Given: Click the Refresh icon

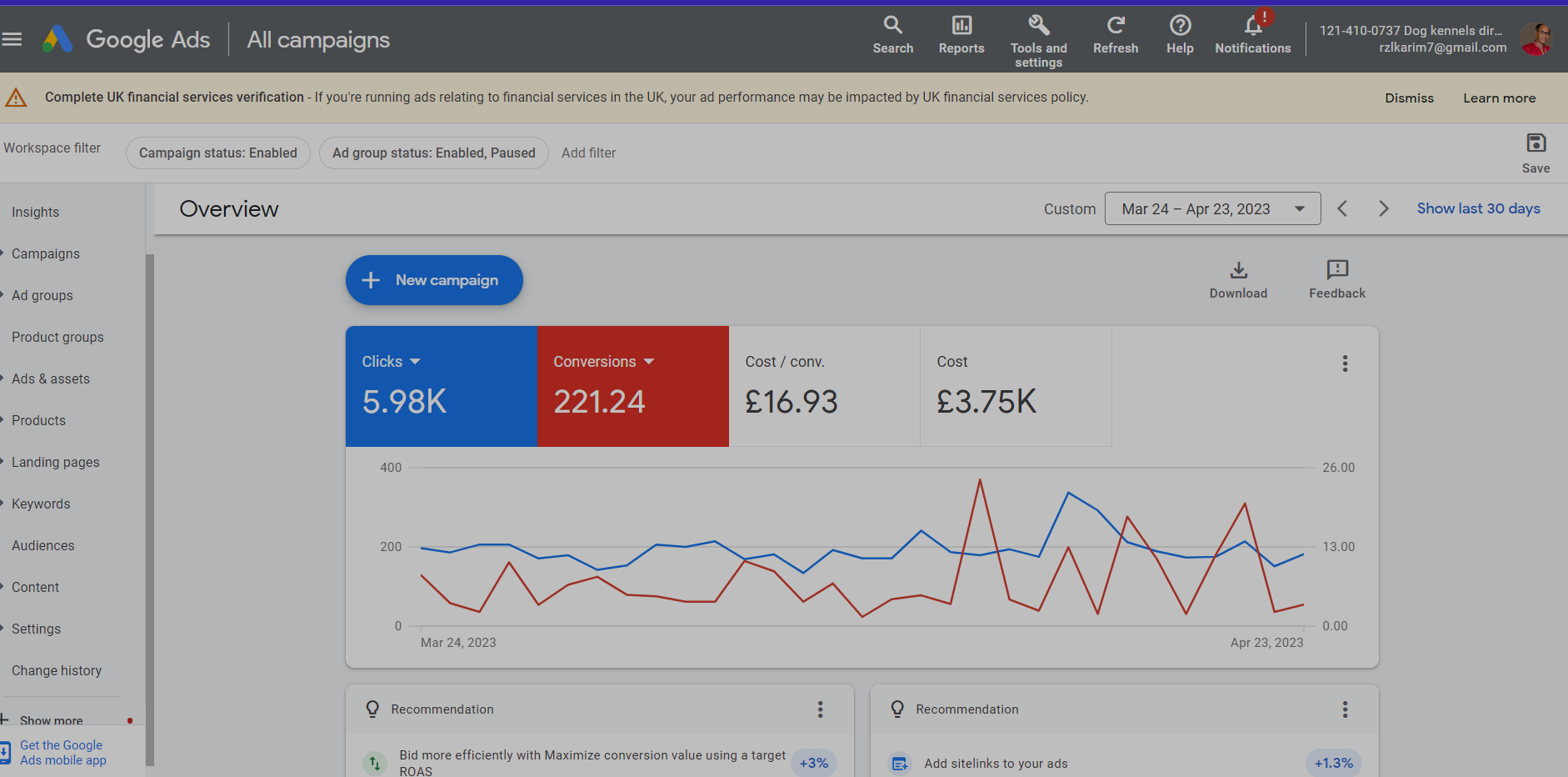Looking at the screenshot, I should click(1116, 26).
